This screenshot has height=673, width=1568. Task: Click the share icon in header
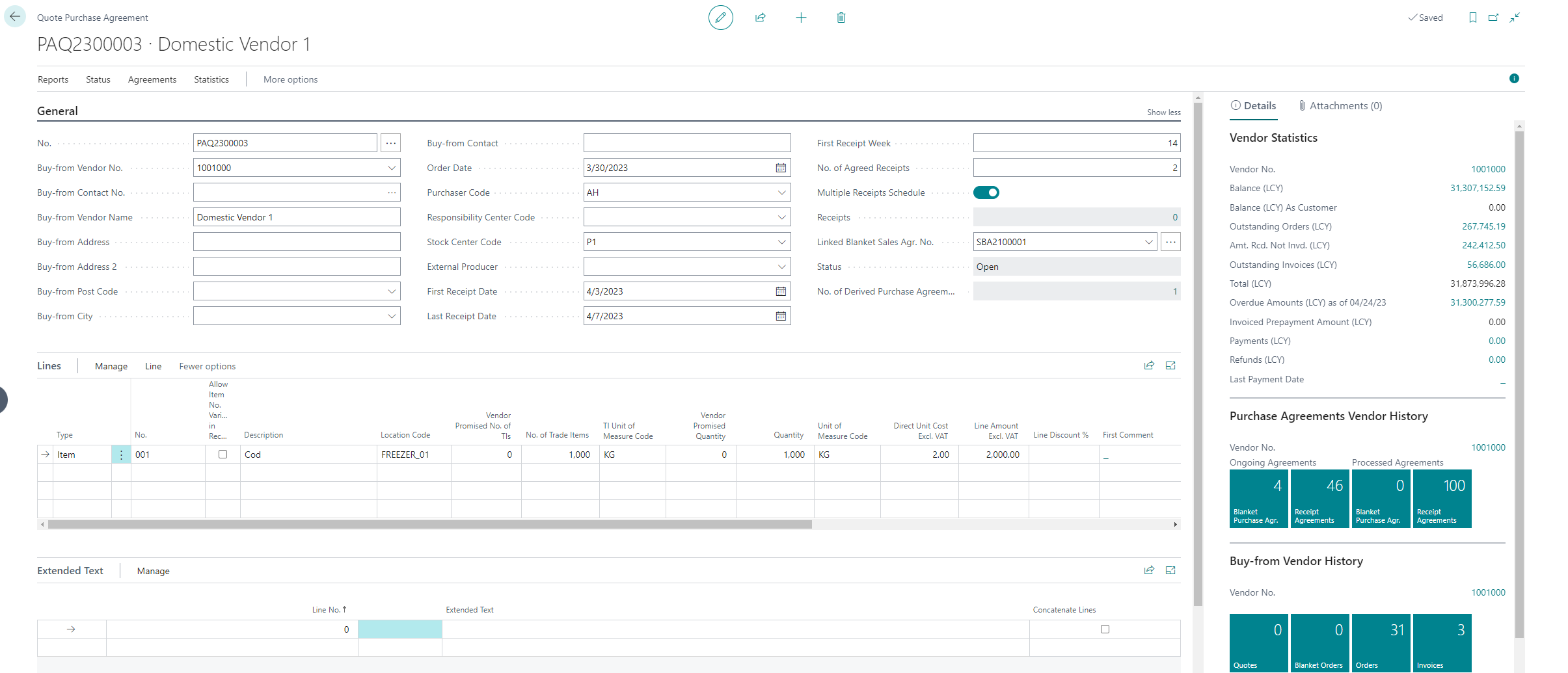(760, 18)
